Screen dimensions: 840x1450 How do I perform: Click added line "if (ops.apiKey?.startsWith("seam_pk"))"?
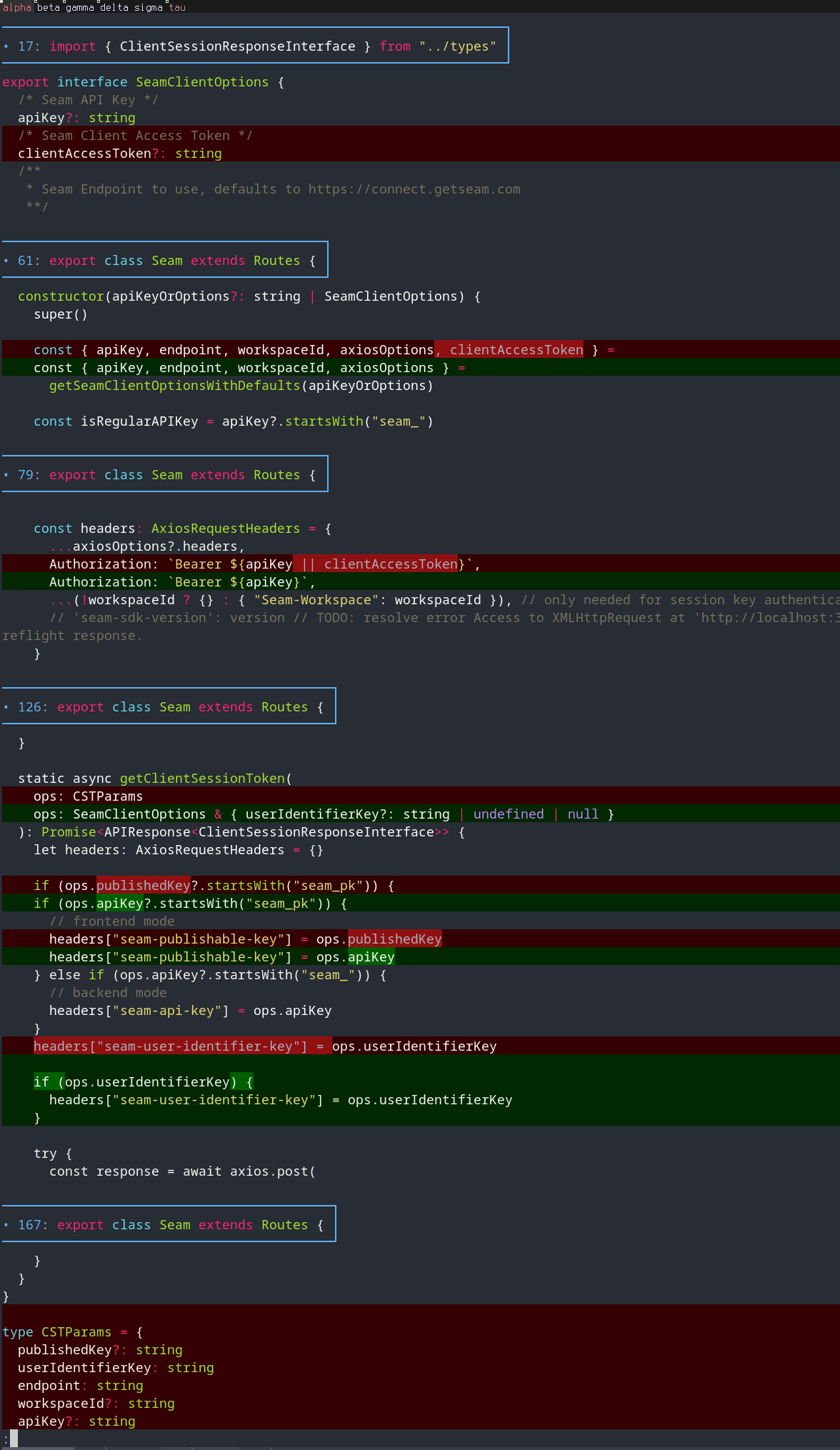coord(191,904)
